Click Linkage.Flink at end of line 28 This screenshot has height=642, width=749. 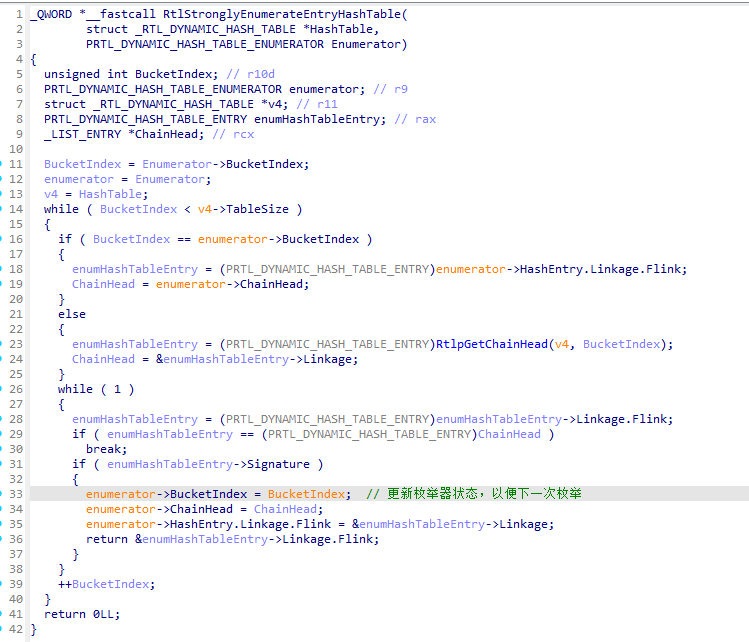click(x=621, y=419)
